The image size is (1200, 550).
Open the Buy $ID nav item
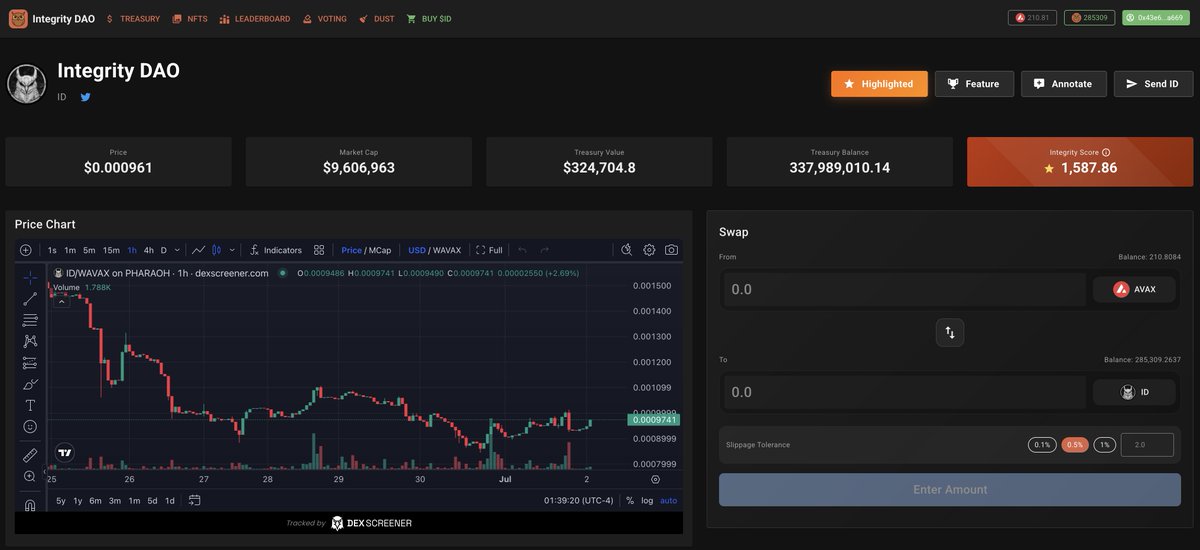(429, 19)
